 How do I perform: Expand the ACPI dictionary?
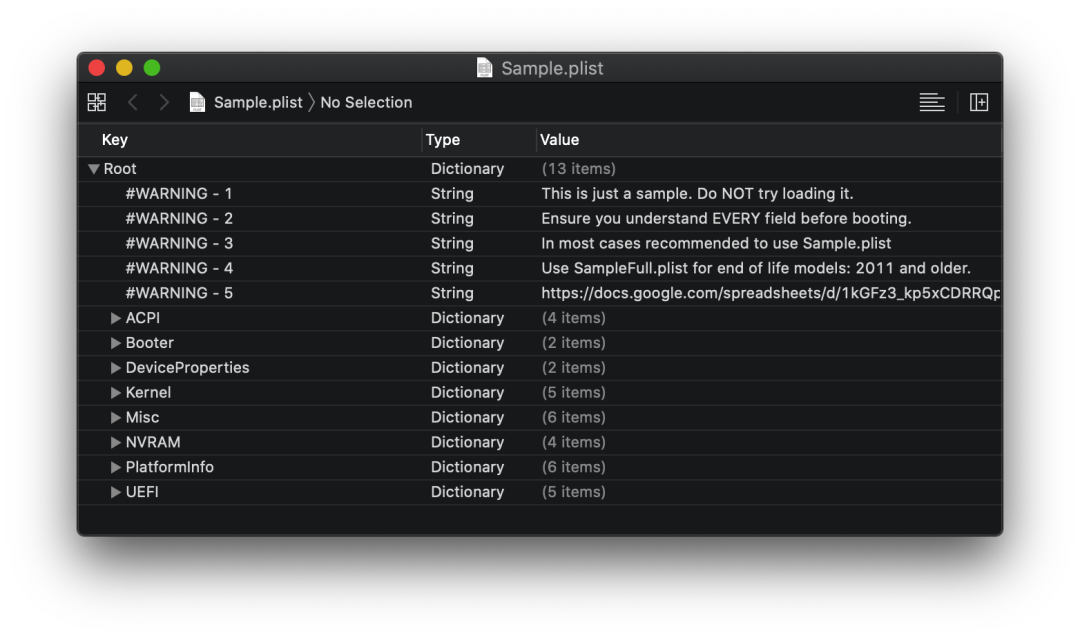click(116, 318)
